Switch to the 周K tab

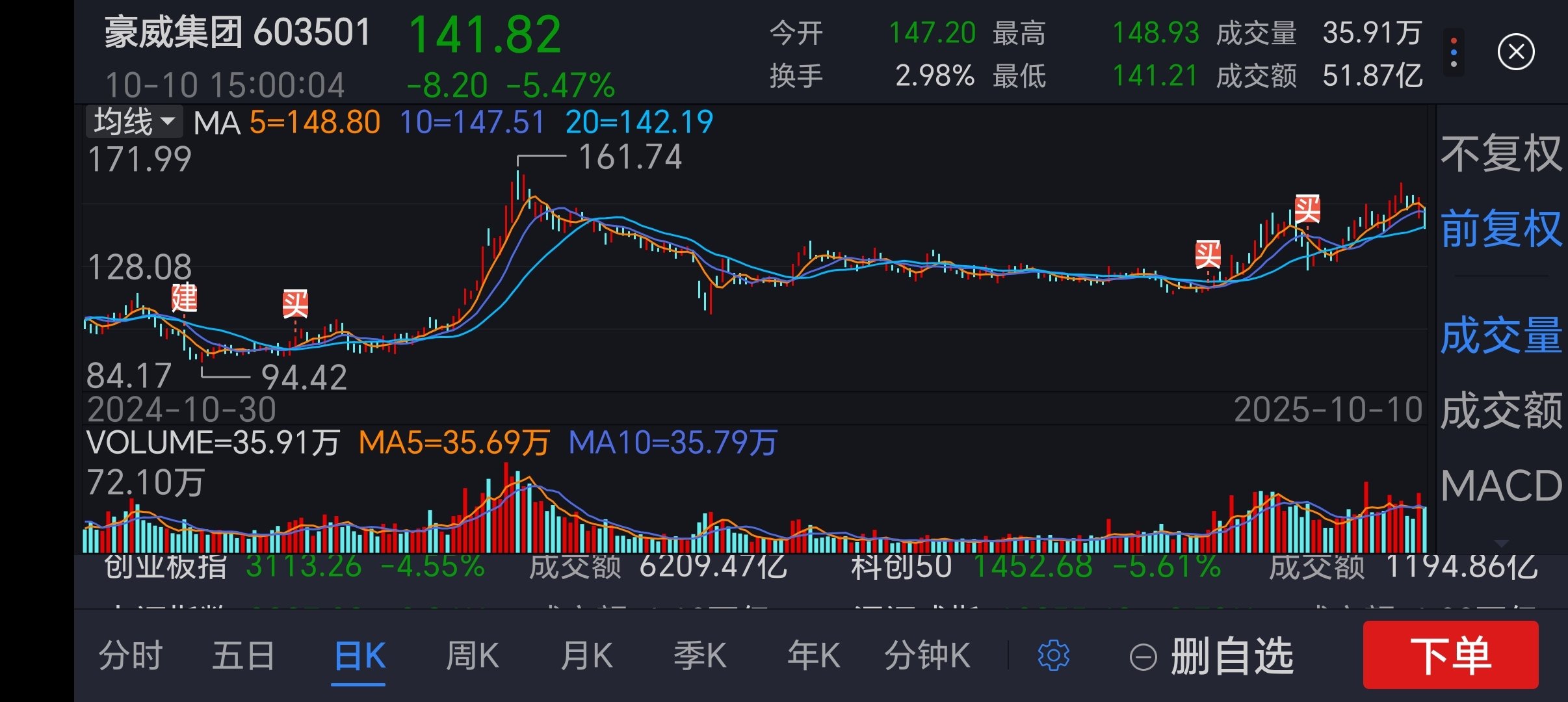(472, 655)
